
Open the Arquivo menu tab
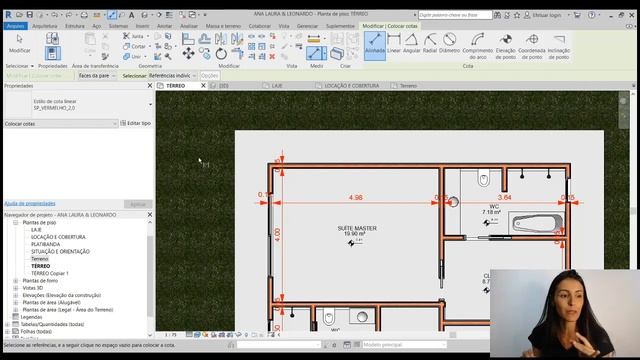tap(16, 26)
